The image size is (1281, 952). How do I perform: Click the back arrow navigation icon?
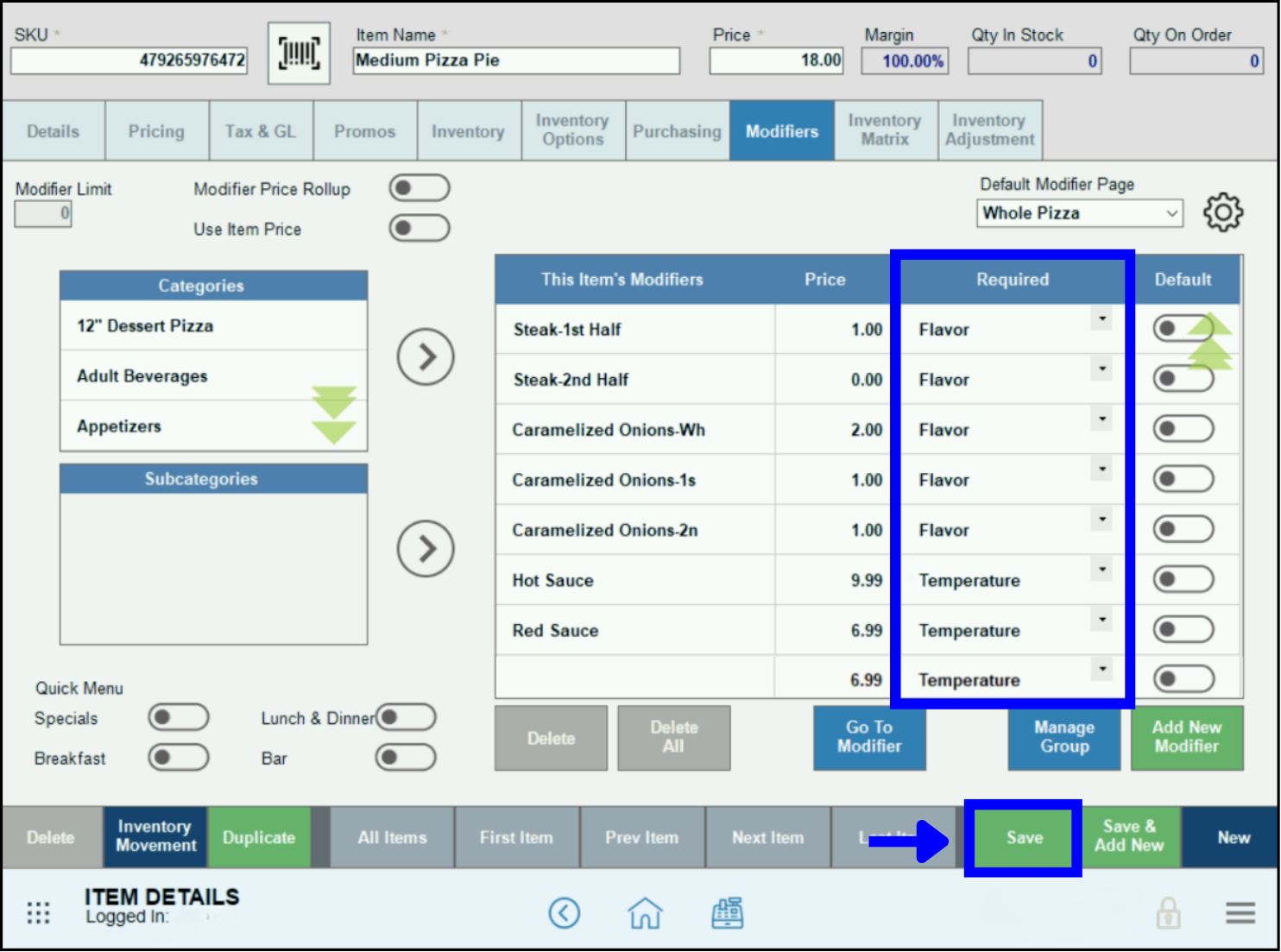pyautogui.click(x=565, y=913)
